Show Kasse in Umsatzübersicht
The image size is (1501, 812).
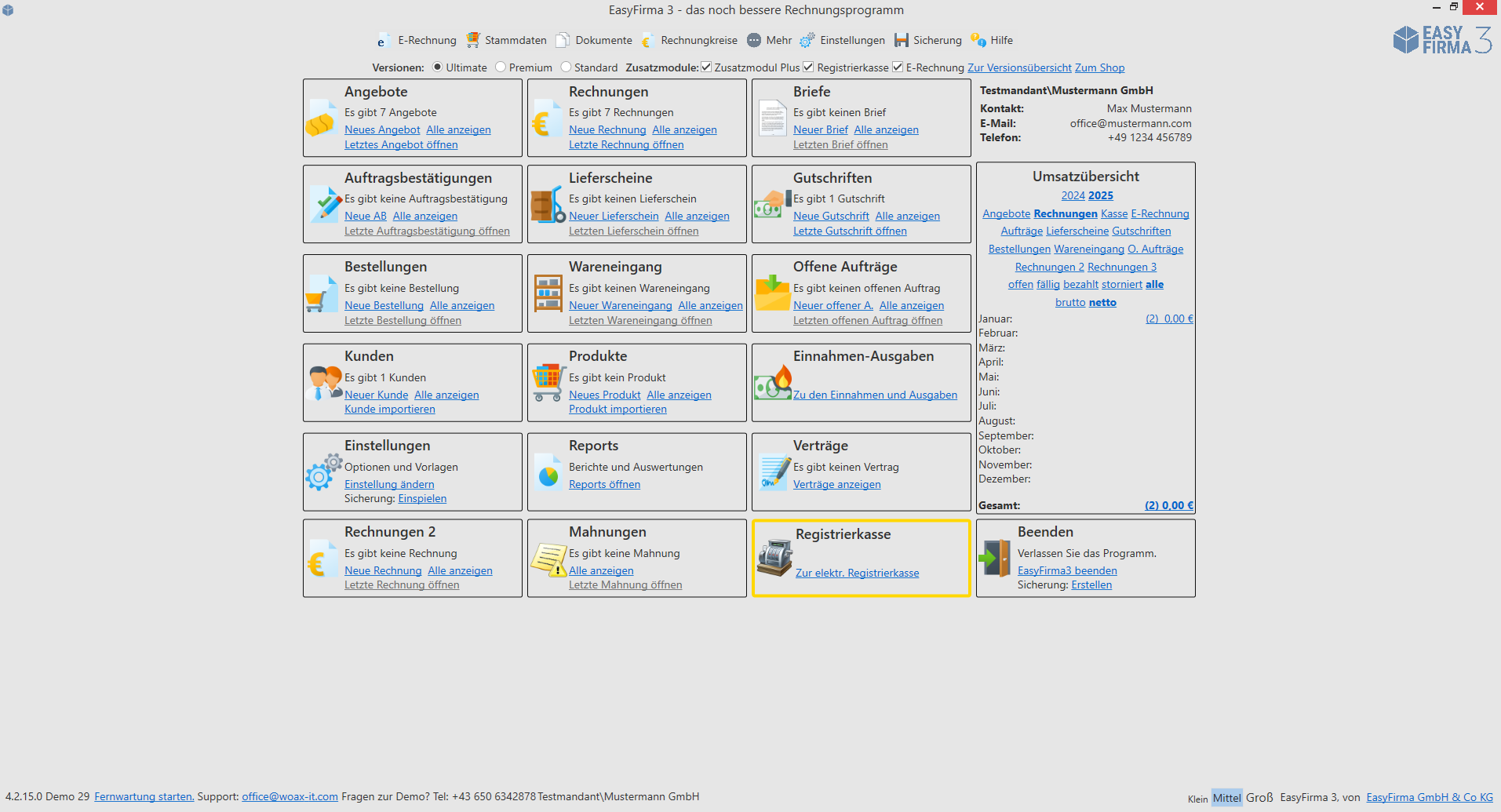pos(1113,213)
